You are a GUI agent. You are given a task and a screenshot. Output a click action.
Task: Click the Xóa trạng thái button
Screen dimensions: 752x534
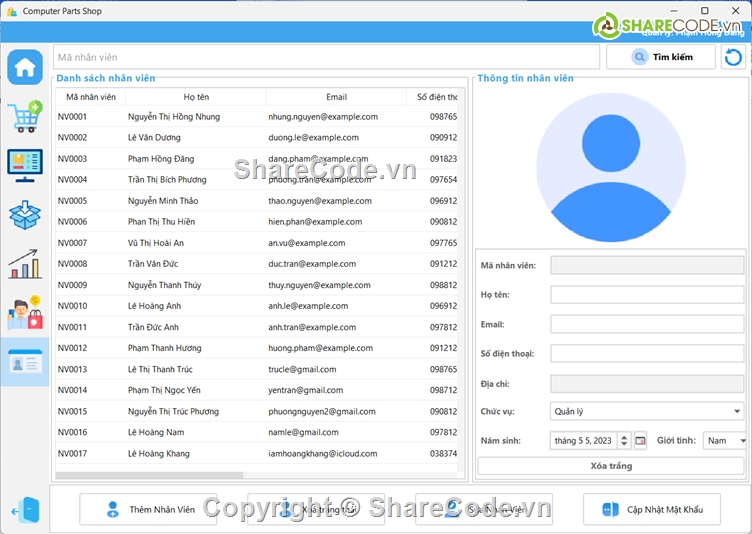point(316,510)
